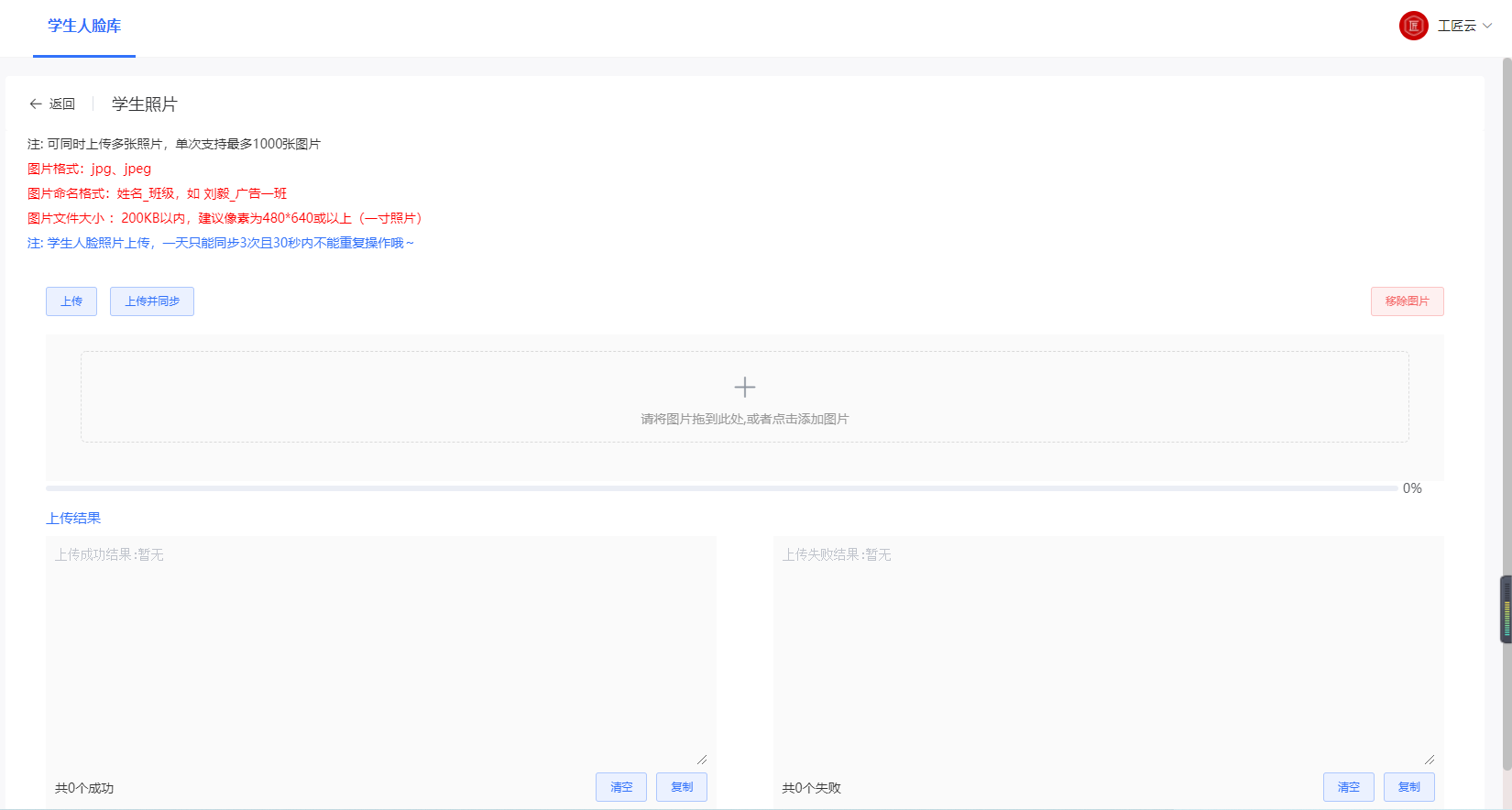Screen dimensions: 1512x810
Task: Click resize handle of success results box
Action: (x=701, y=759)
